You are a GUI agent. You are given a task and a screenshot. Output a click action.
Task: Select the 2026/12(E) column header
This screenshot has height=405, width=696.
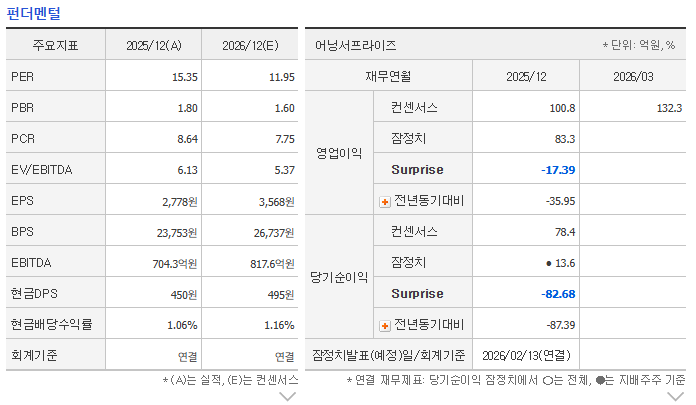(250, 45)
